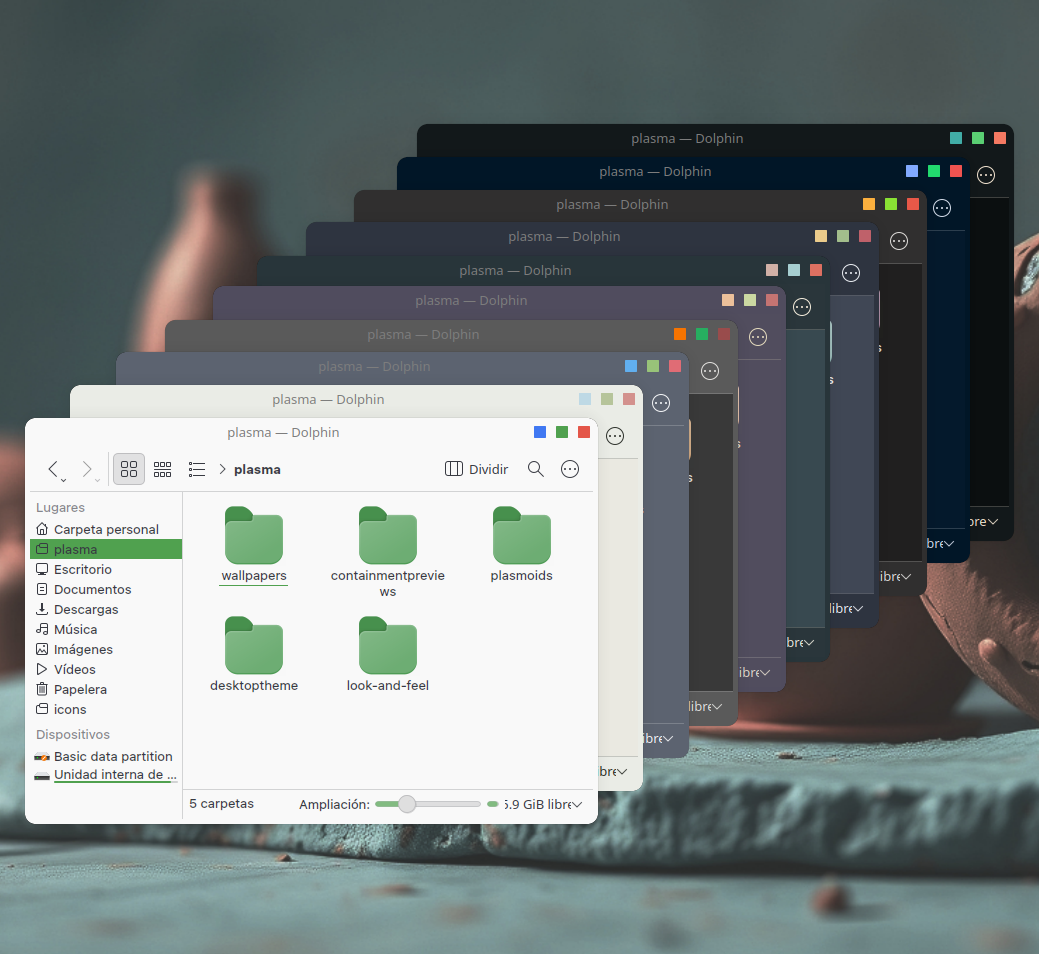Open menu icon of gray fourth window
This screenshot has height=954, width=1039.
click(710, 371)
